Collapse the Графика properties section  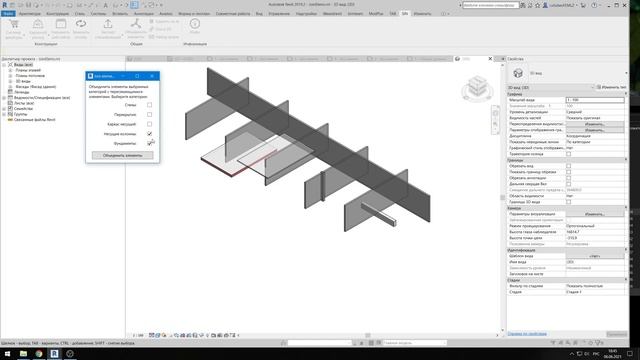click(x=626, y=94)
